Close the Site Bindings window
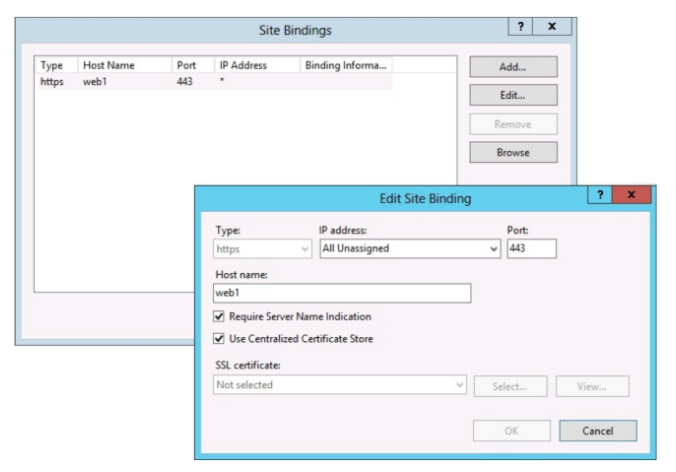The image size is (676, 472). coord(552,26)
